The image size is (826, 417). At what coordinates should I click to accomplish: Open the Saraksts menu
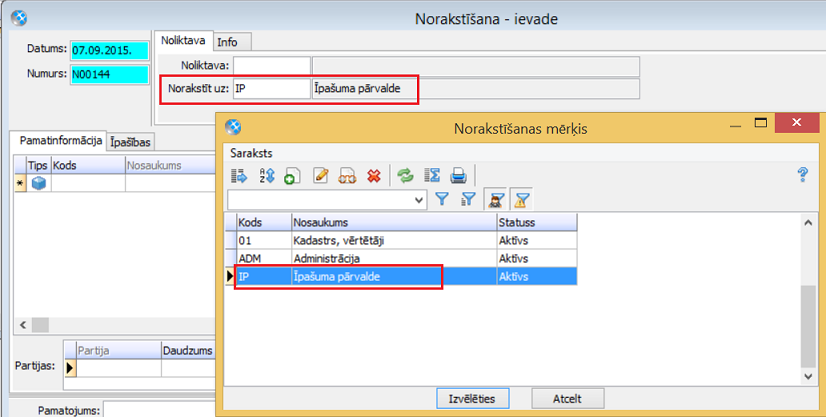click(x=251, y=153)
